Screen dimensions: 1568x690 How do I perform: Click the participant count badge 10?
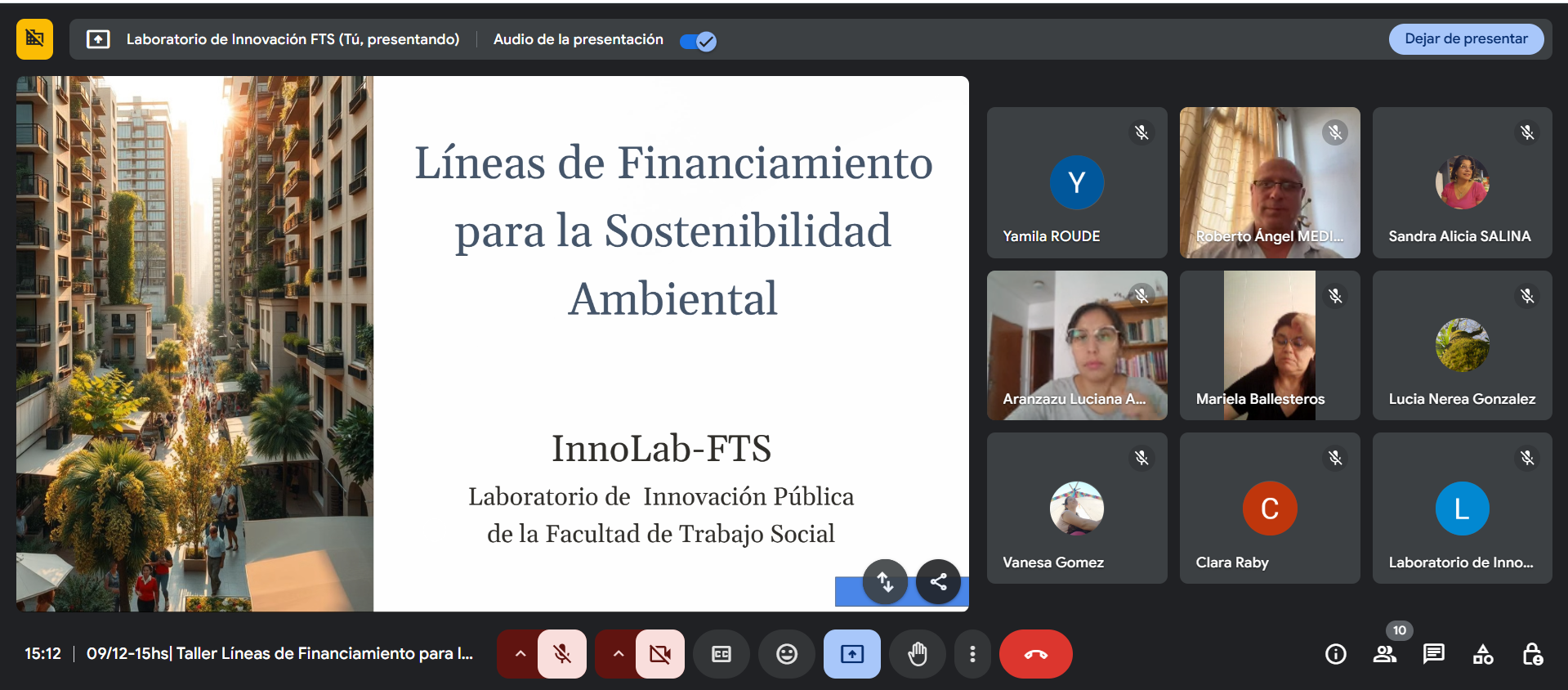click(x=1400, y=630)
